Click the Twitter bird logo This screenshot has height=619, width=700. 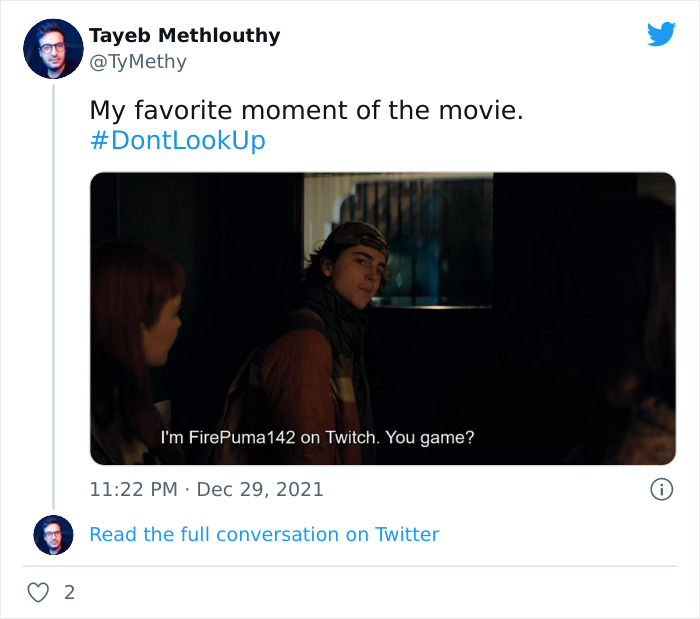coord(661,34)
